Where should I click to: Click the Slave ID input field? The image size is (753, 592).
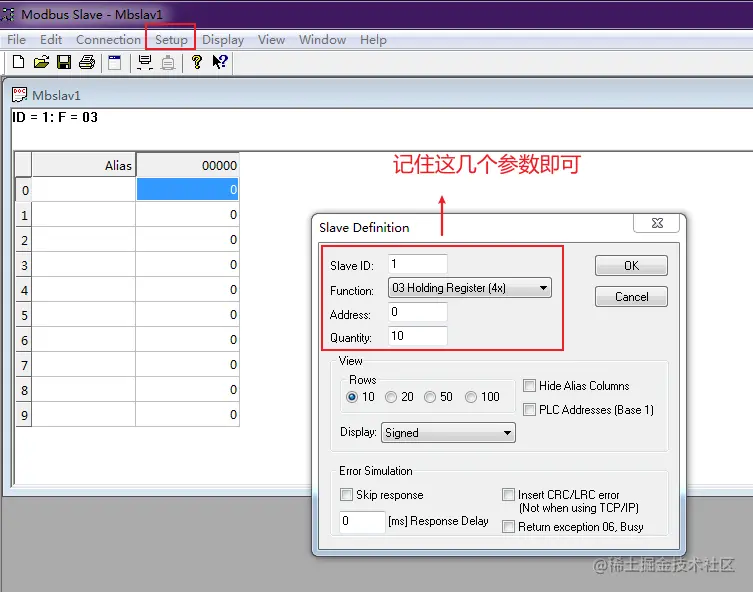[x=417, y=264]
